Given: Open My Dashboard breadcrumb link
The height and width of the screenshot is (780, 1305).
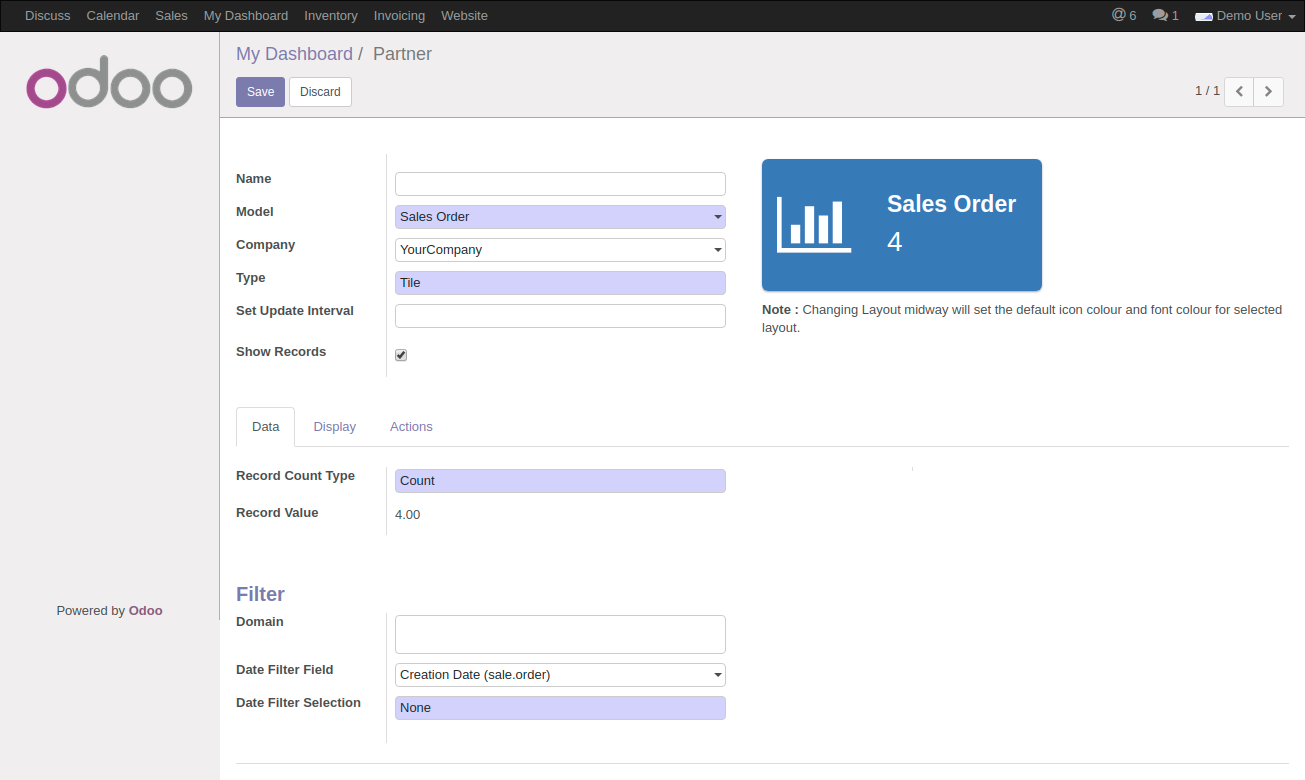Looking at the screenshot, I should tap(294, 54).
